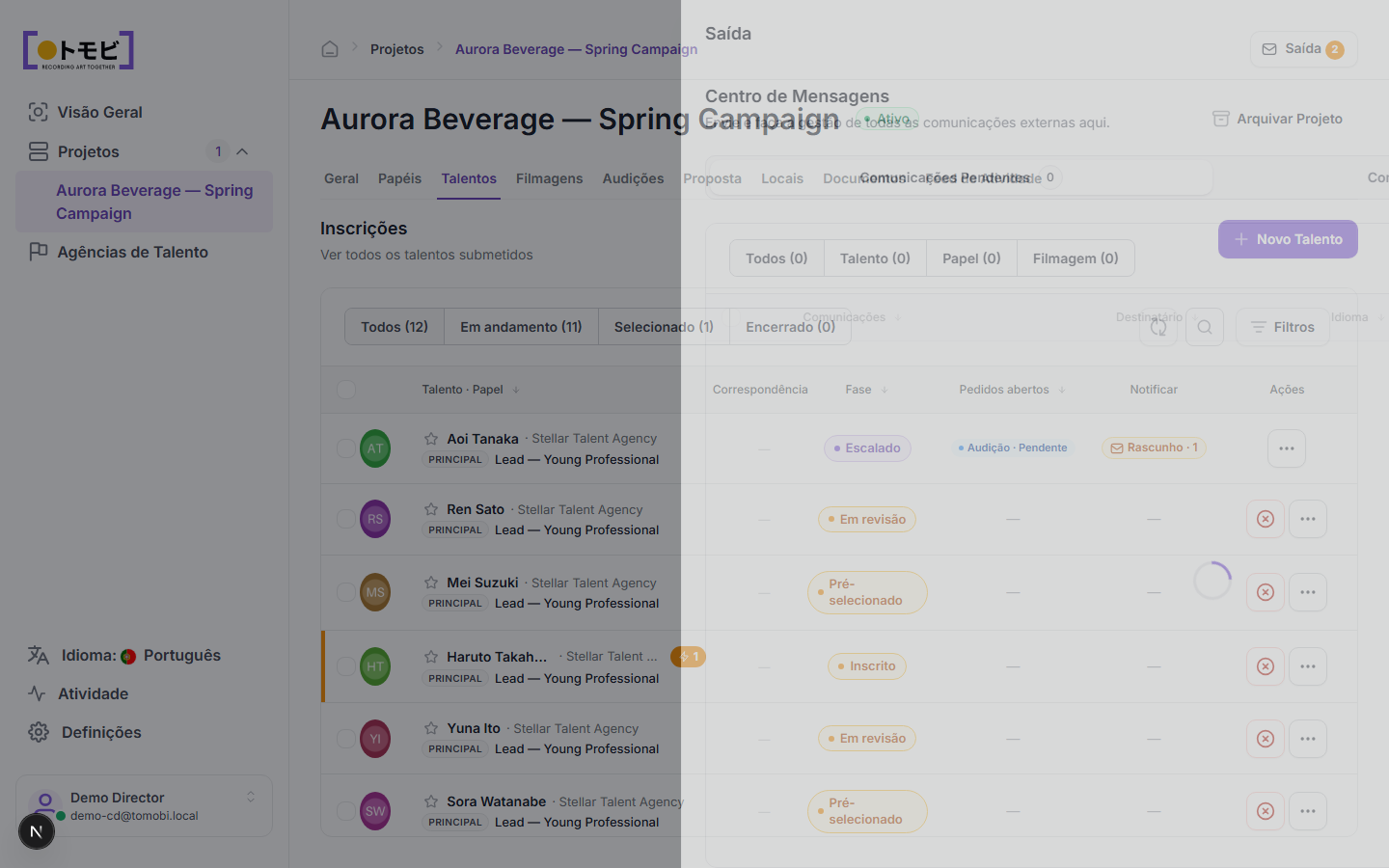Click reject X icon in Ren Sato row

click(x=1266, y=519)
